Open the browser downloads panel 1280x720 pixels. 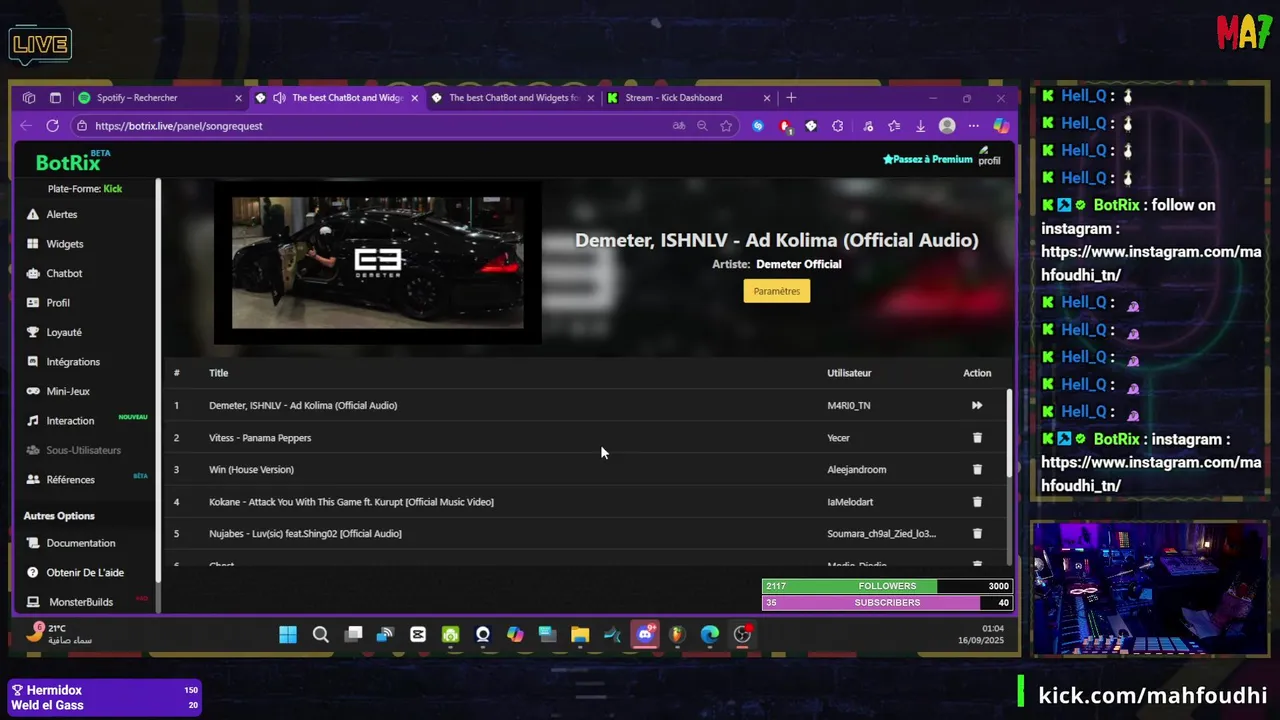point(920,126)
